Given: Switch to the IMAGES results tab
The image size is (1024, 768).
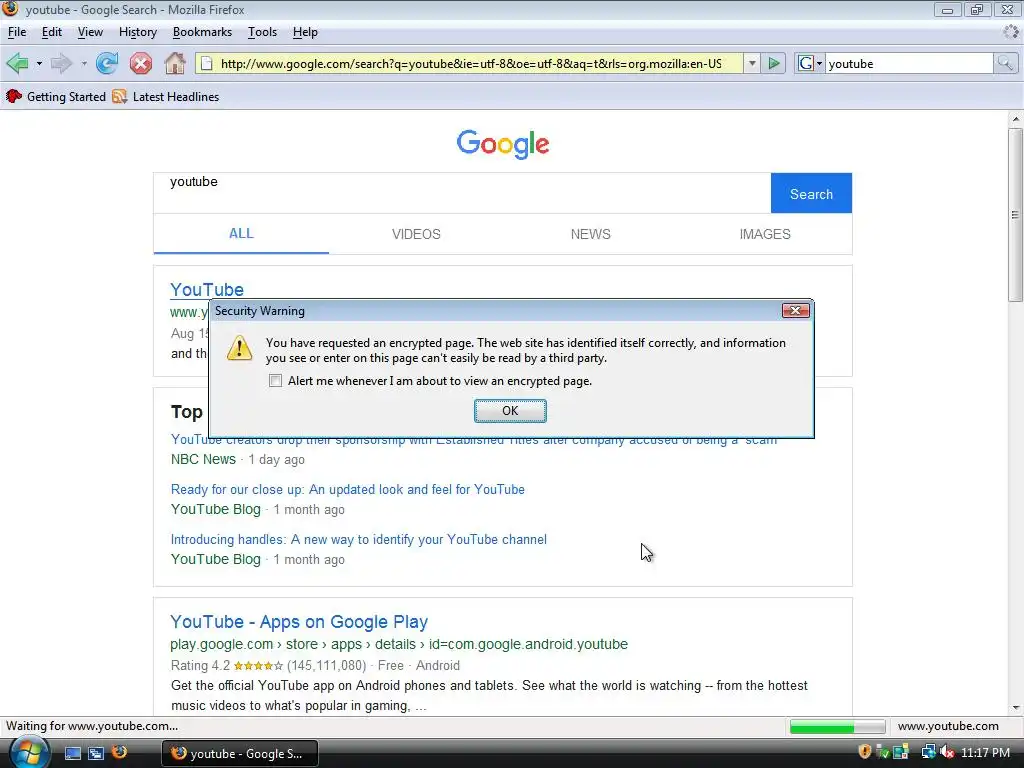Looking at the screenshot, I should click(x=765, y=234).
